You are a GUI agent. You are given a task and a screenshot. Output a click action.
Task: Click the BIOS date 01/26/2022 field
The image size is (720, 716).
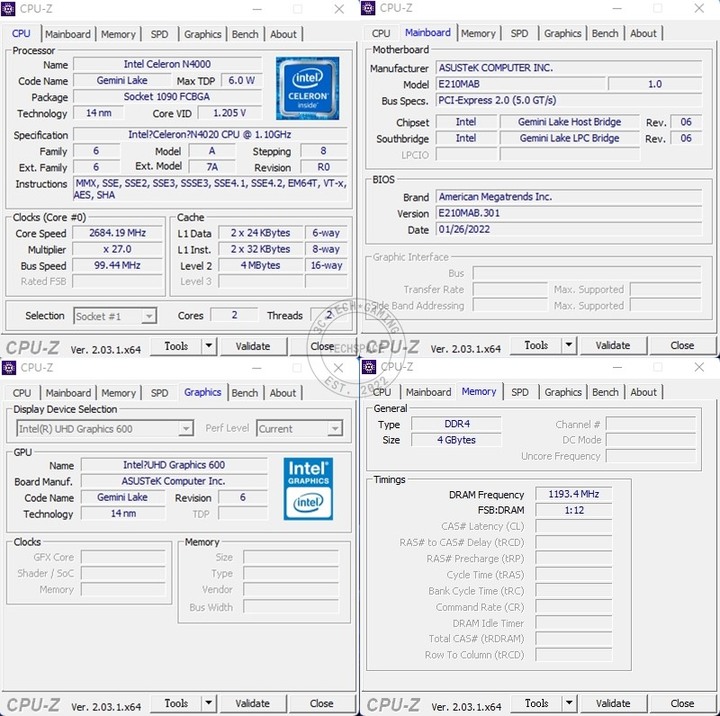[x=569, y=229]
